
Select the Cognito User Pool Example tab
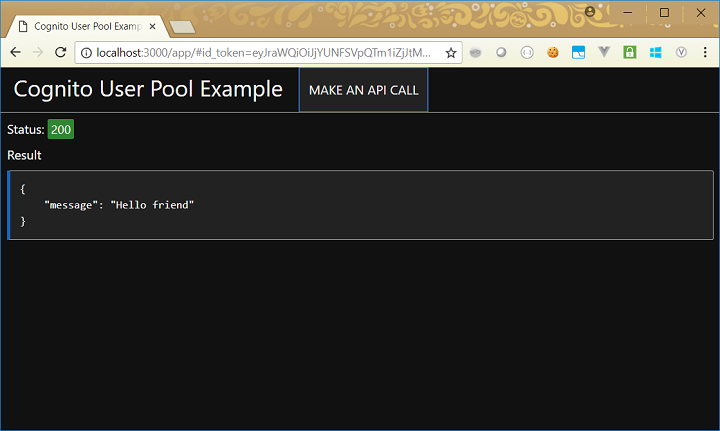point(85,26)
